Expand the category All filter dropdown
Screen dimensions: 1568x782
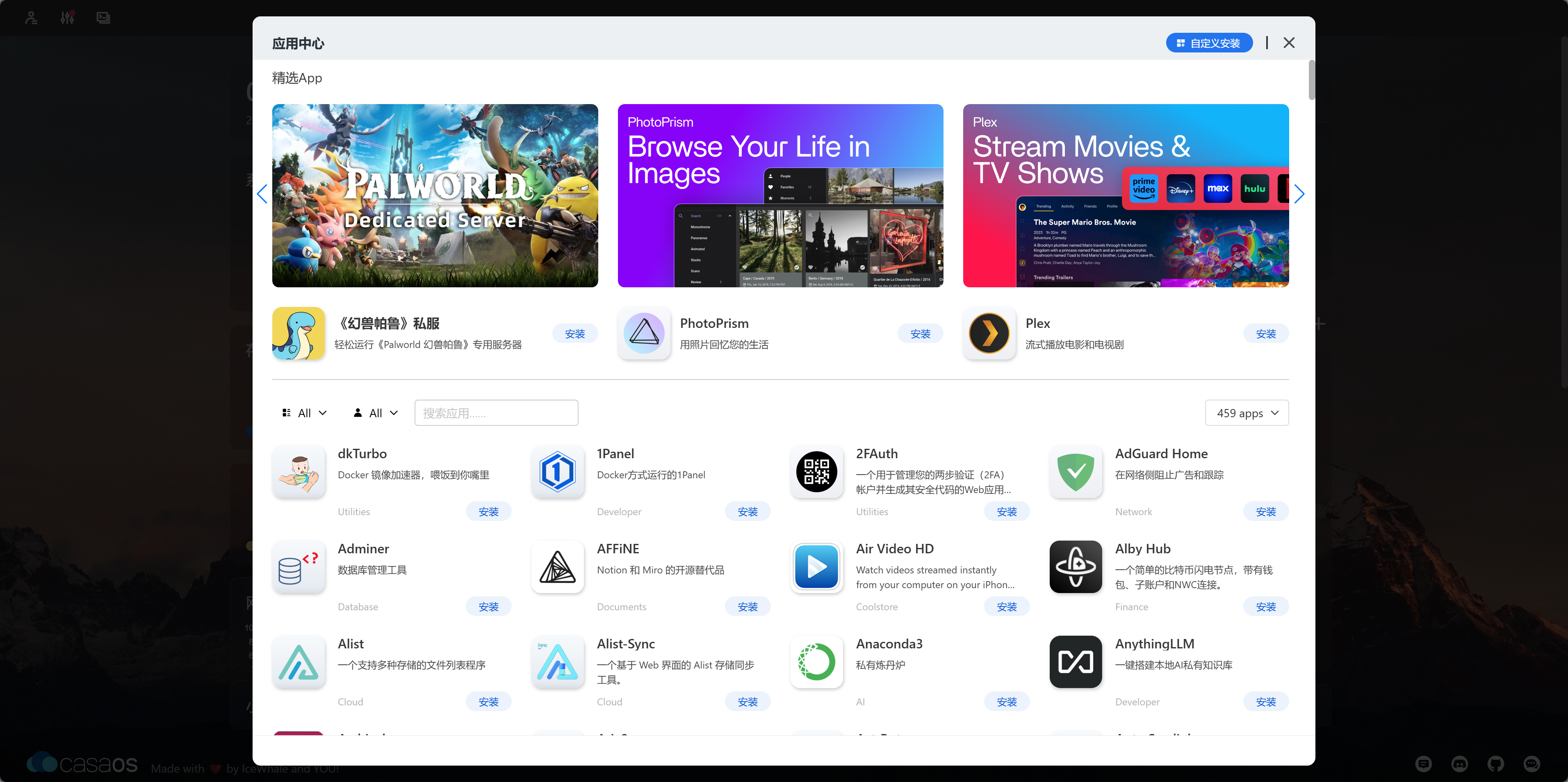[x=304, y=413]
